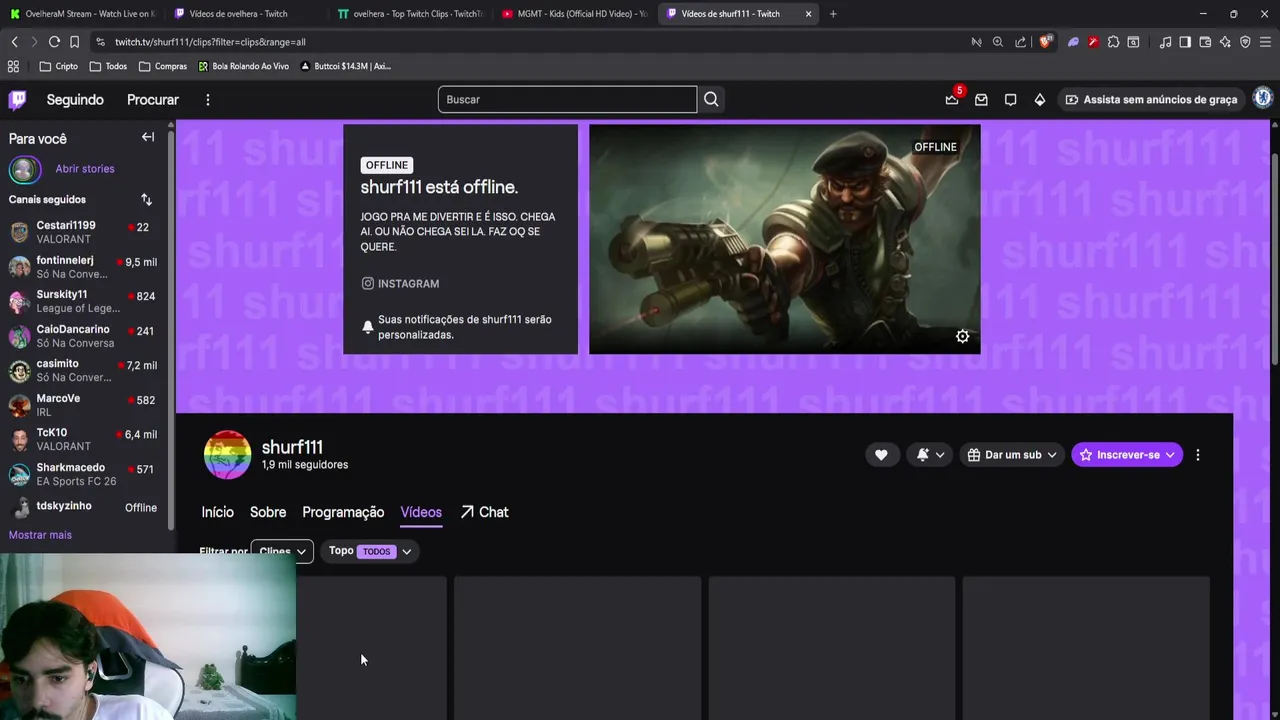Toggle the browser sidebar panel icon
The width and height of the screenshot is (1280, 720).
point(1185,42)
